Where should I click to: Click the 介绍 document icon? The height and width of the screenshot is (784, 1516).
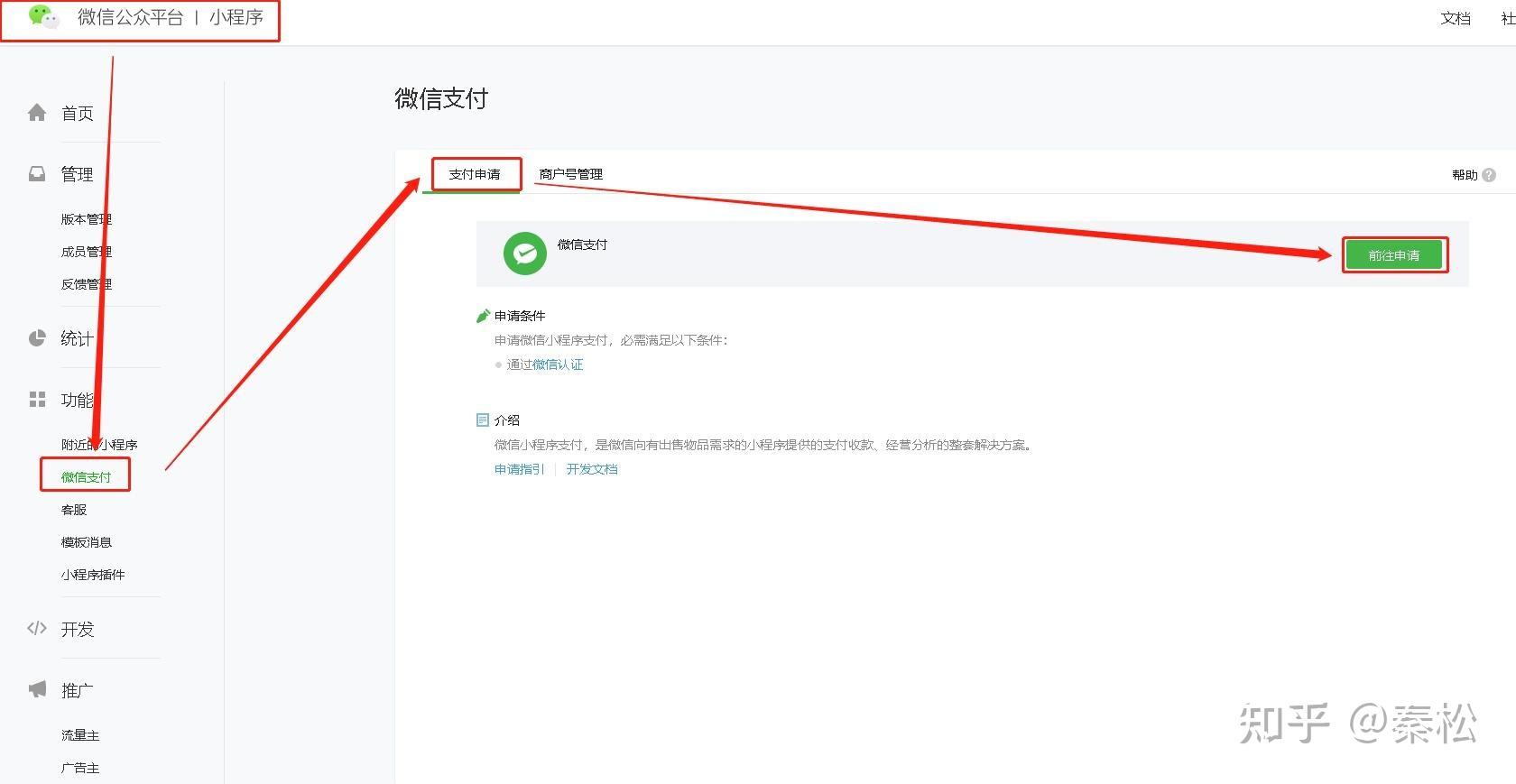(483, 420)
